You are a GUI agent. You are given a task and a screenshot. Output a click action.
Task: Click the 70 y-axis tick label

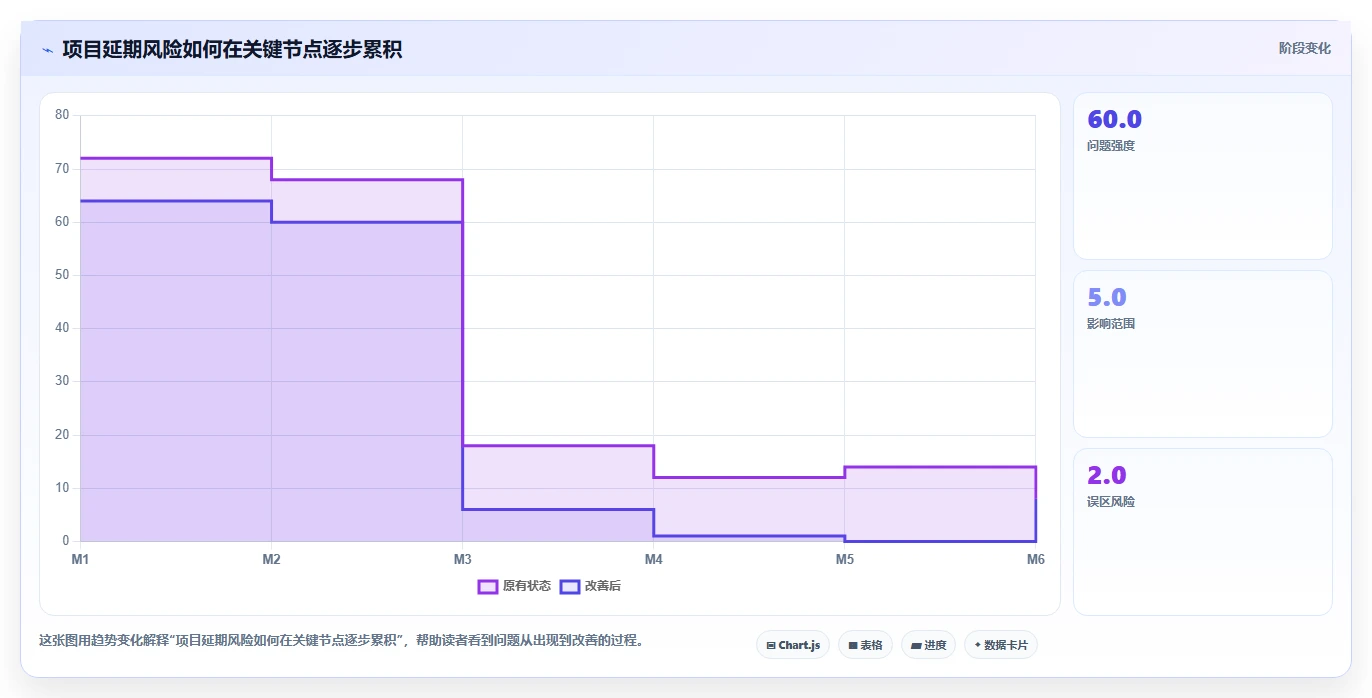(62, 168)
